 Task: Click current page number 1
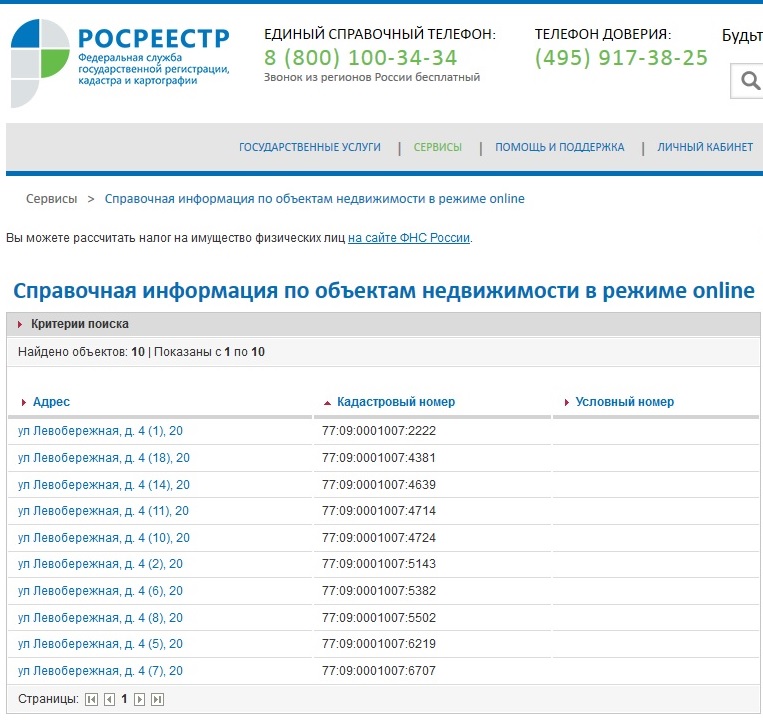tap(125, 700)
